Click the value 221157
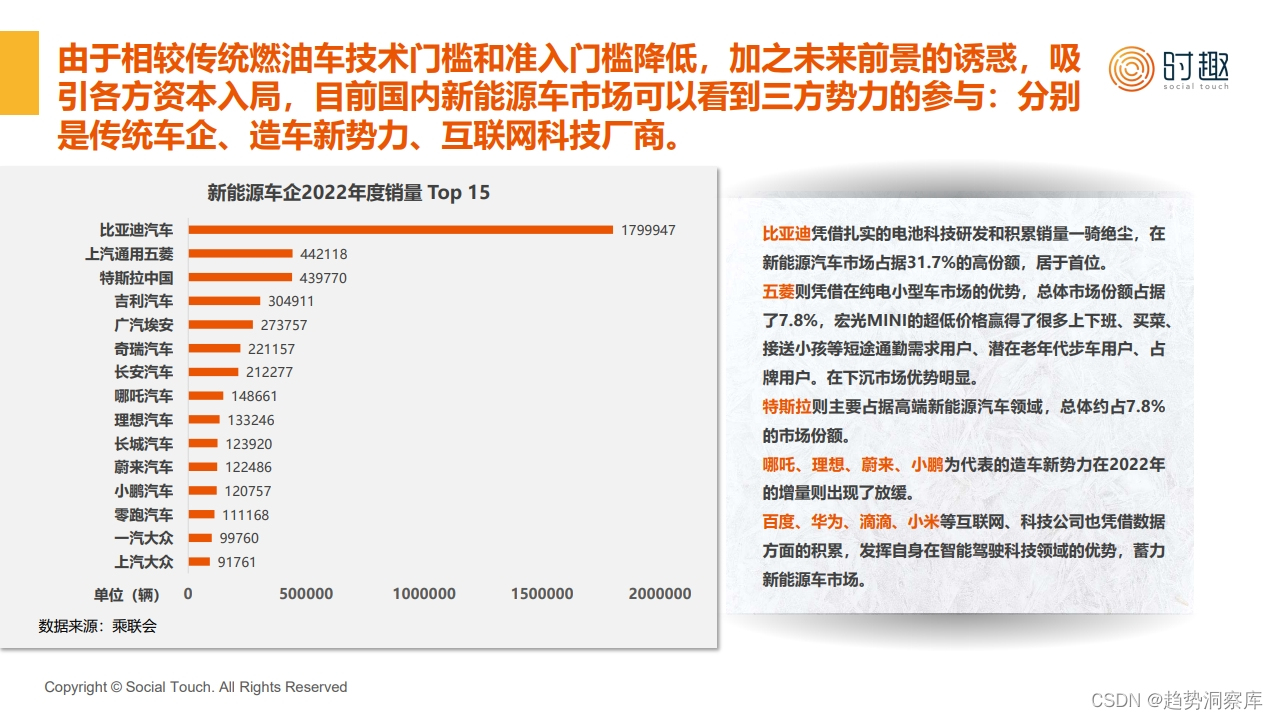Image resolution: width=1278 pixels, height=719 pixels. click(x=271, y=349)
